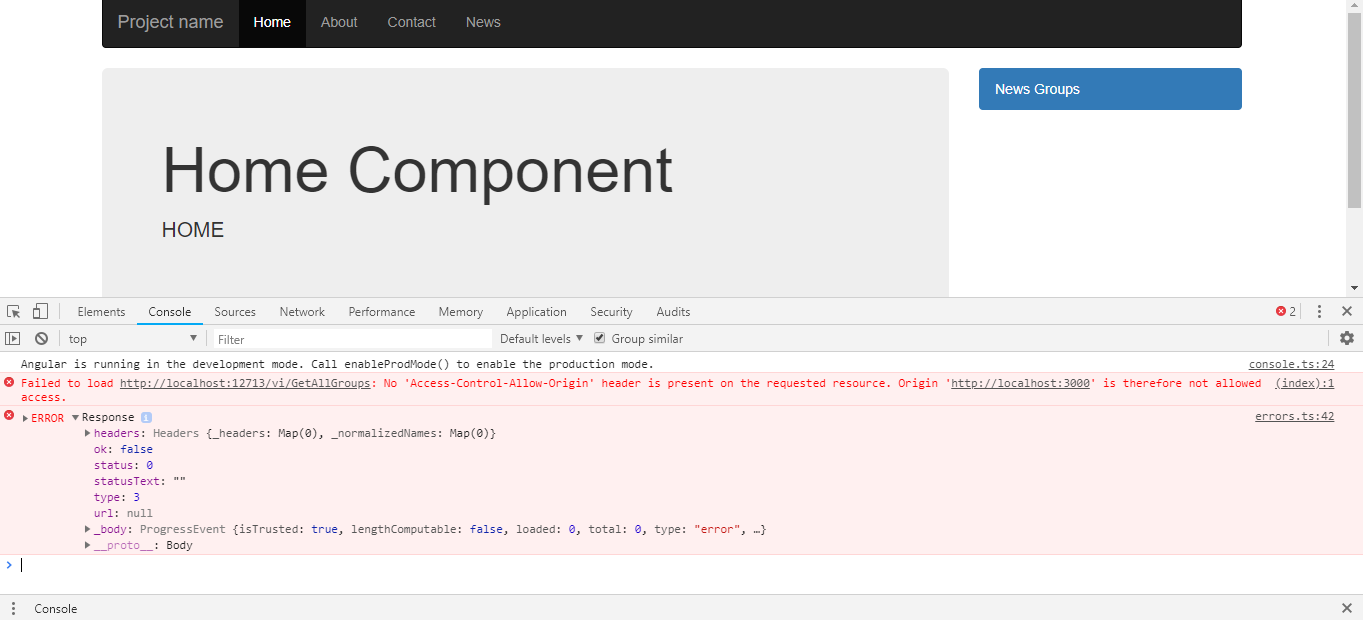Open the console drawer three-dot menu

(13, 608)
